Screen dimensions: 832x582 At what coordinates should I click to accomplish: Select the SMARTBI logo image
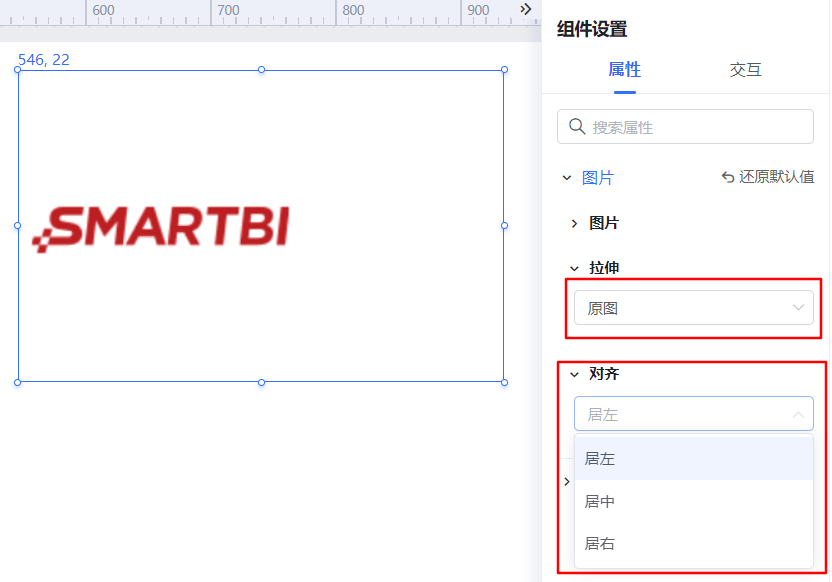click(161, 229)
